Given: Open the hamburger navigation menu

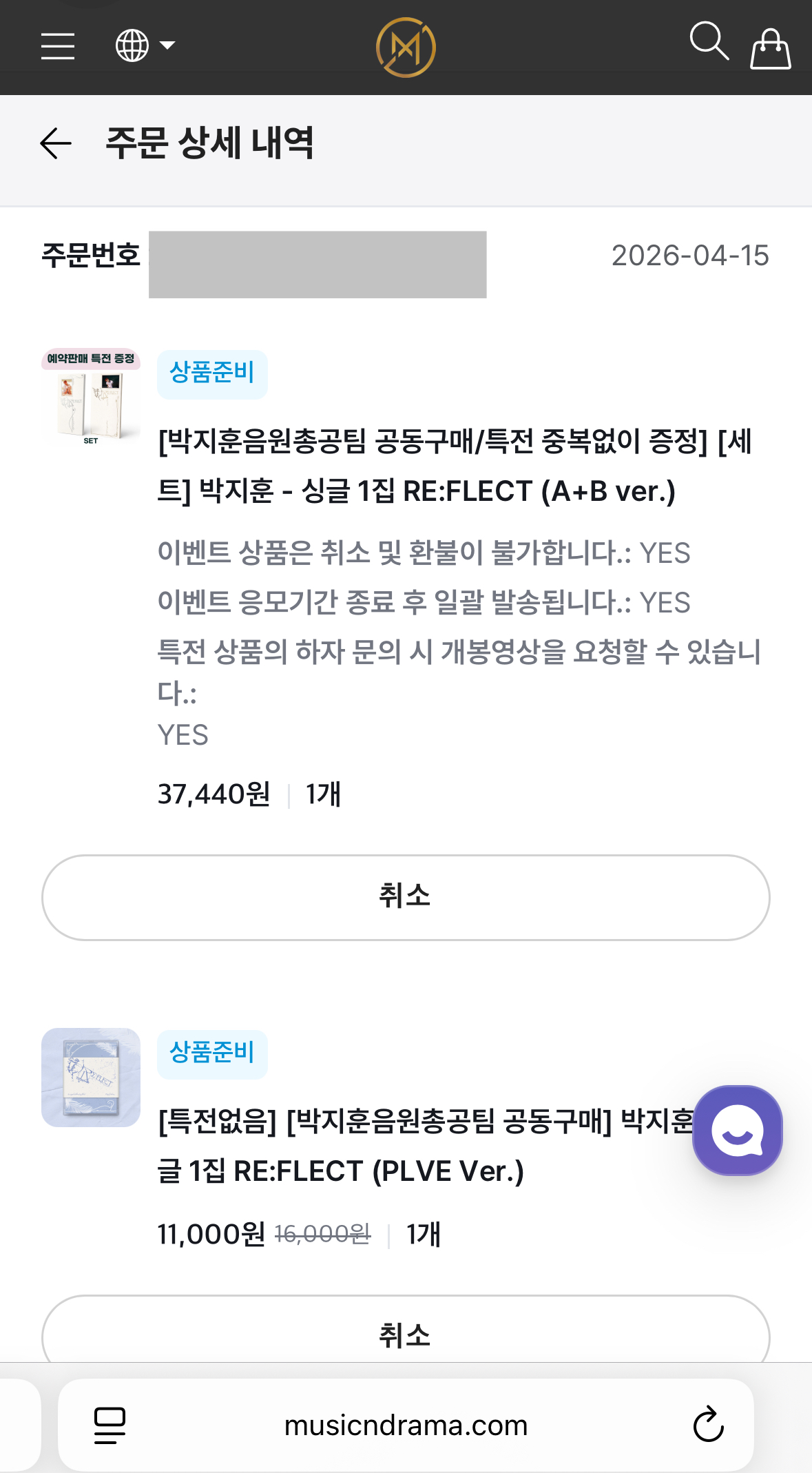Looking at the screenshot, I should (58, 46).
